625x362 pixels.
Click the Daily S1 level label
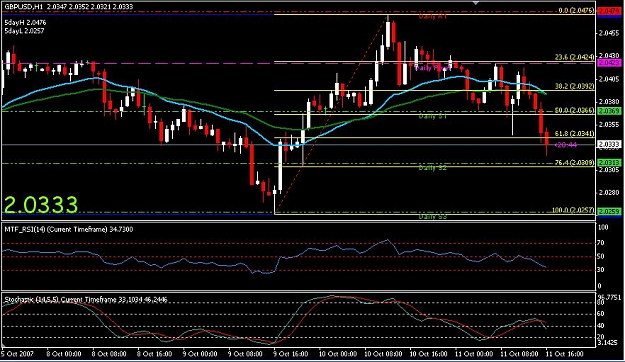pyautogui.click(x=432, y=116)
